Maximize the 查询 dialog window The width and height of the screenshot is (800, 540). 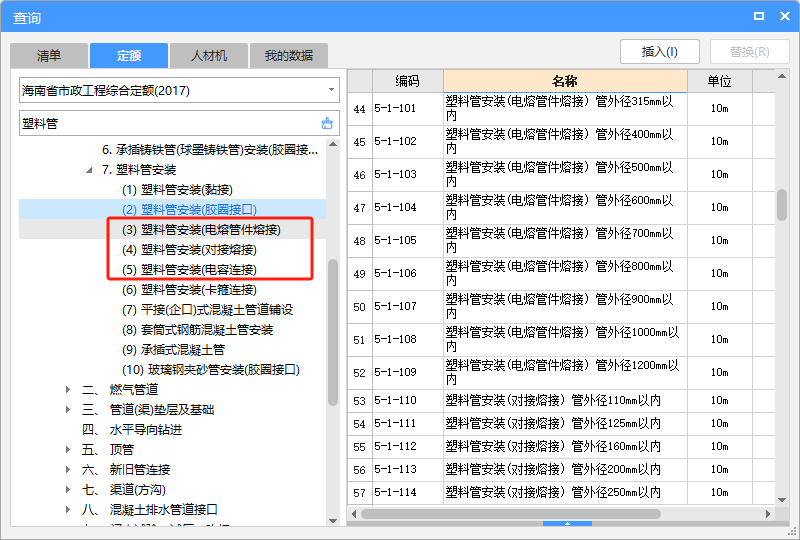tap(759, 16)
